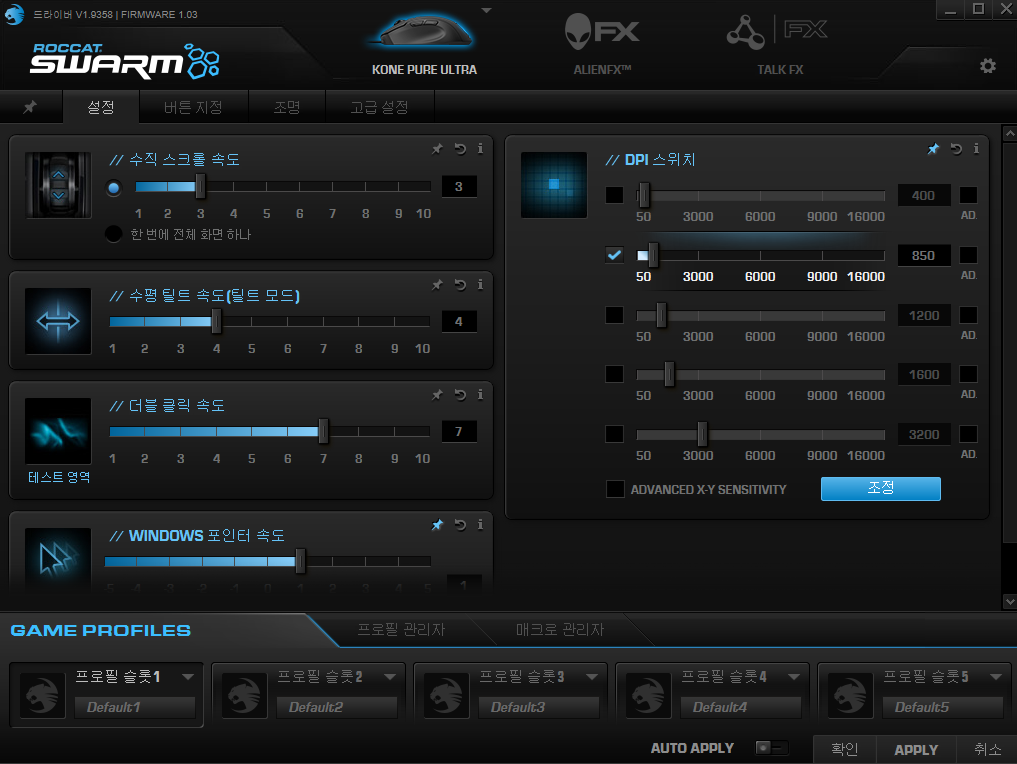1017x764 pixels.
Task: Uncheck the 850 DPI level checkbox
Action: pyautogui.click(x=614, y=255)
